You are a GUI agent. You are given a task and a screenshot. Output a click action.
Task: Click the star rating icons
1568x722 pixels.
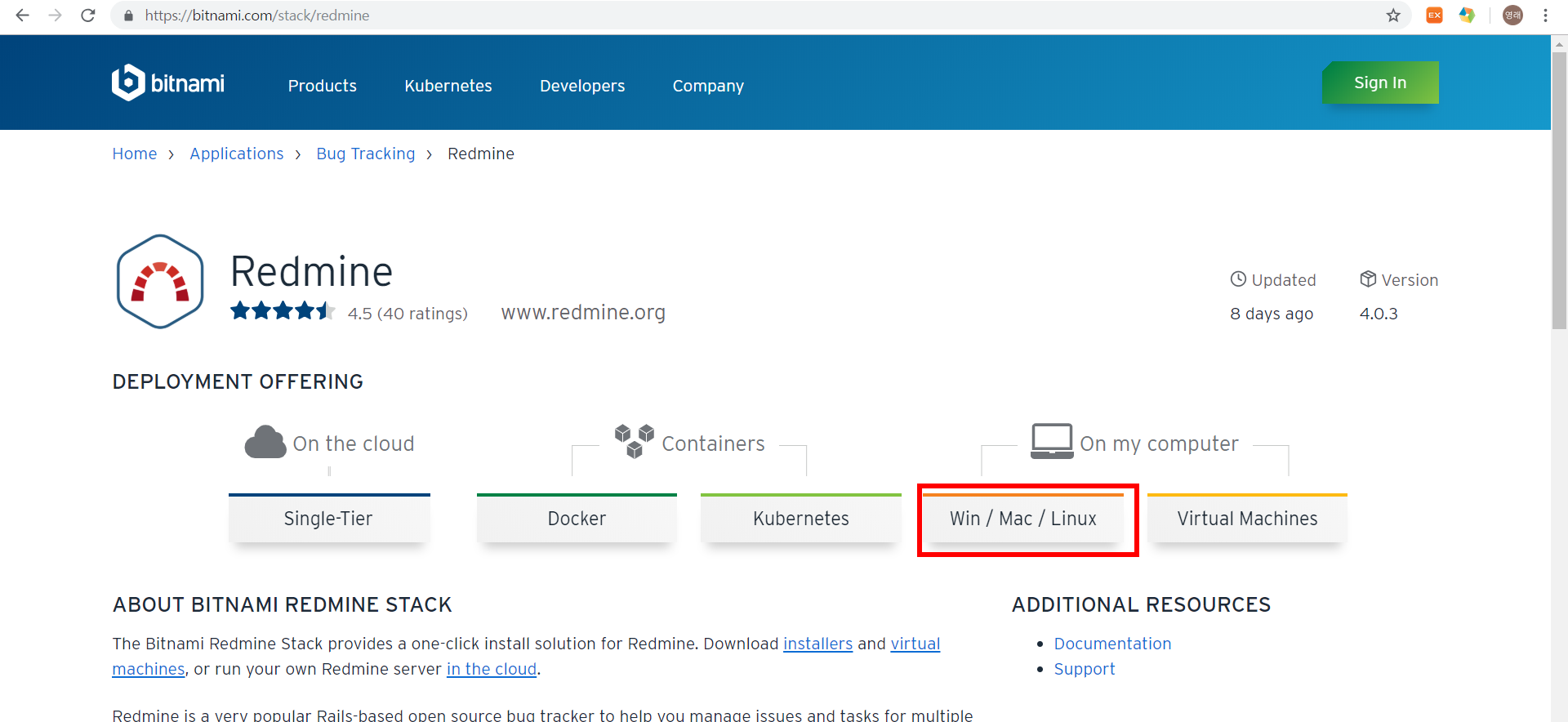click(283, 311)
